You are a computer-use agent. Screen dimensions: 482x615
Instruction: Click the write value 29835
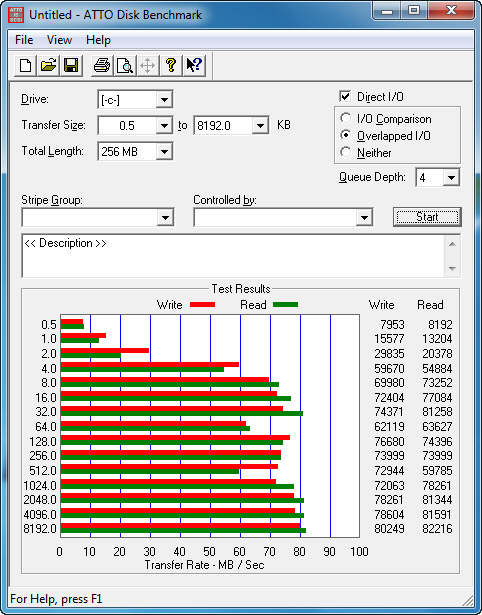(389, 354)
